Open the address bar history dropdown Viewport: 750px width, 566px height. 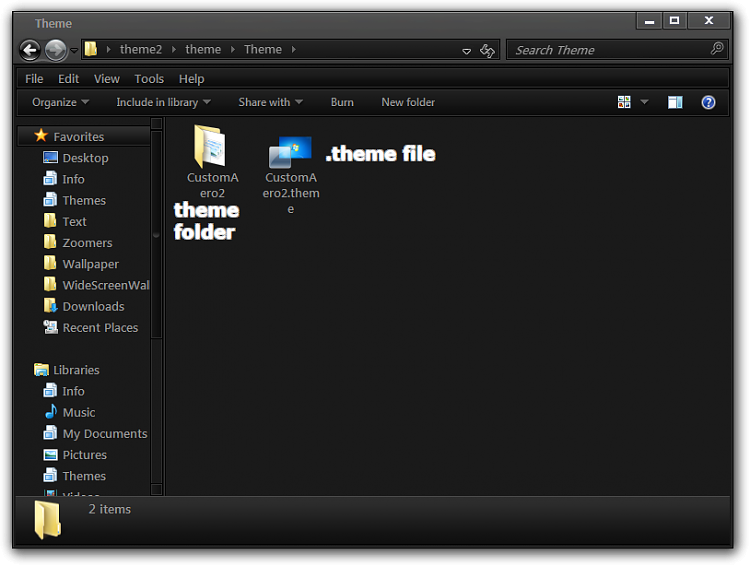pos(466,51)
